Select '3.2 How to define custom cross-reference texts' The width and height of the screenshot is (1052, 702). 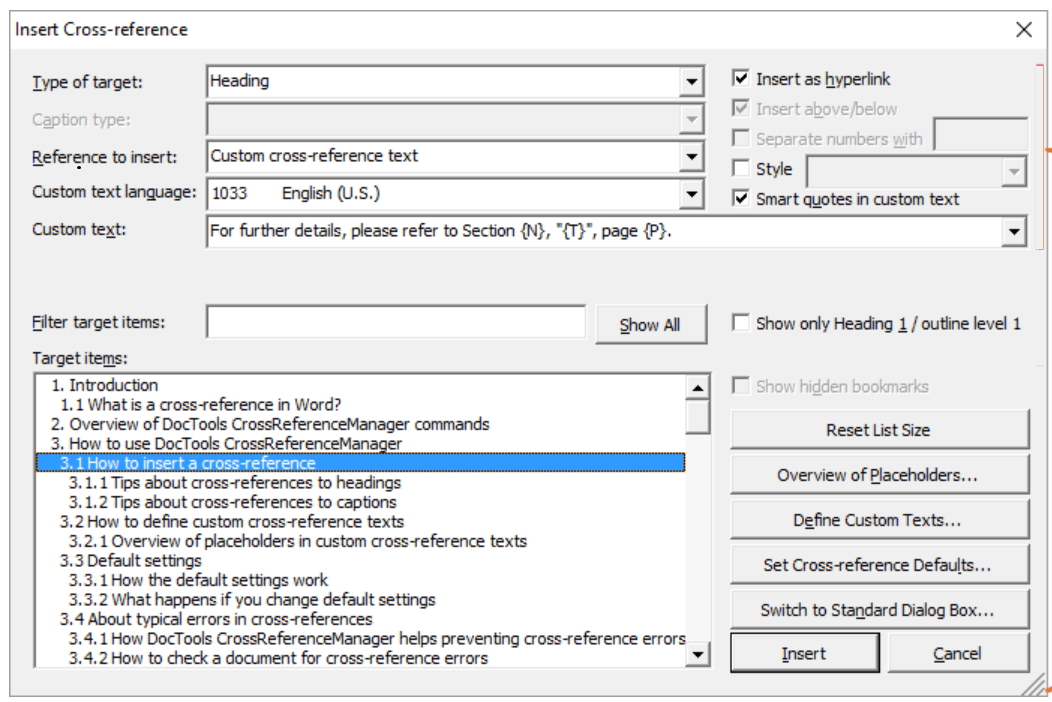coord(360,521)
